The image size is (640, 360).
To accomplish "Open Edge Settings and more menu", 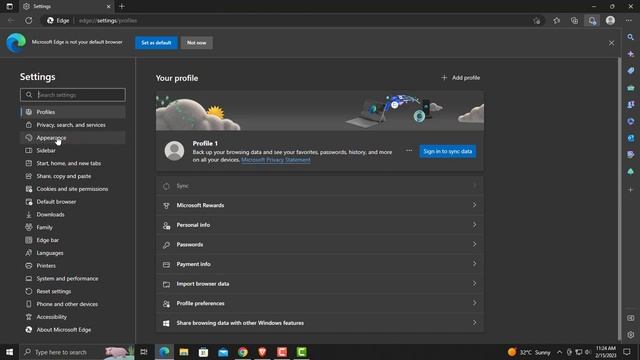I will click(x=629, y=20).
